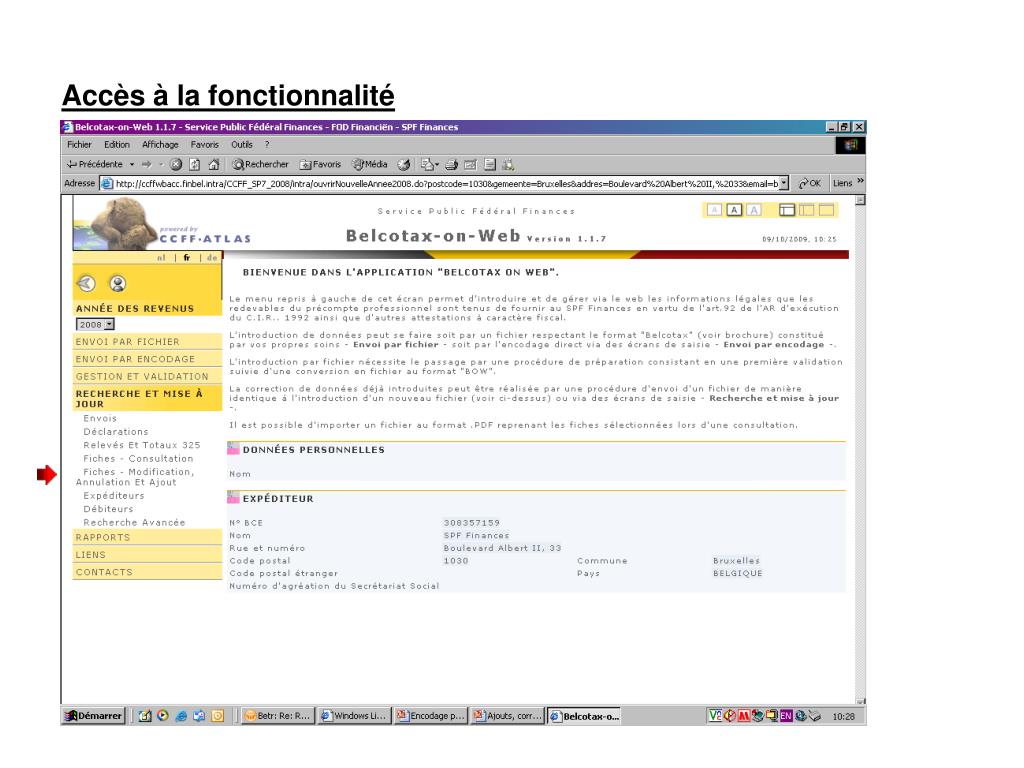The height and width of the screenshot is (768, 1024).
Task: Open the Précédente history dropdown arrow
Action: (x=132, y=165)
